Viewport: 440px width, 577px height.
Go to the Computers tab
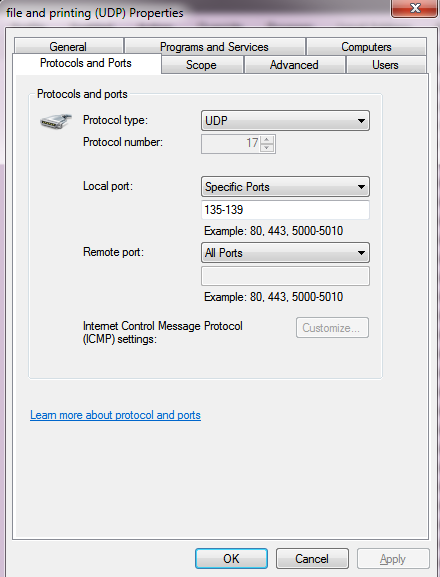pyautogui.click(x=366, y=47)
